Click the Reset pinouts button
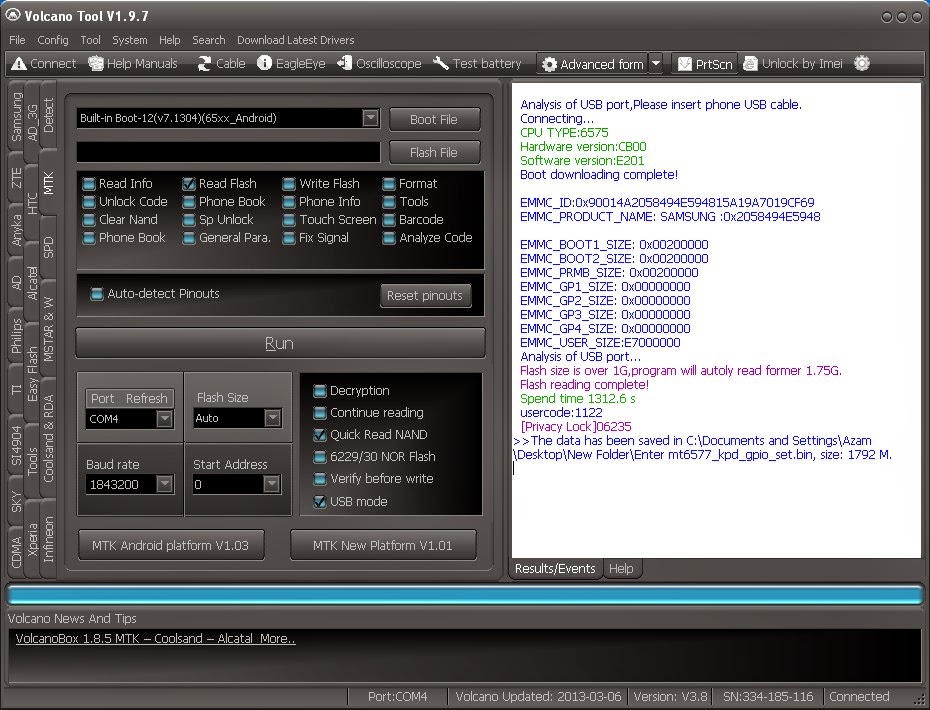The width and height of the screenshot is (930, 710). 425,295
